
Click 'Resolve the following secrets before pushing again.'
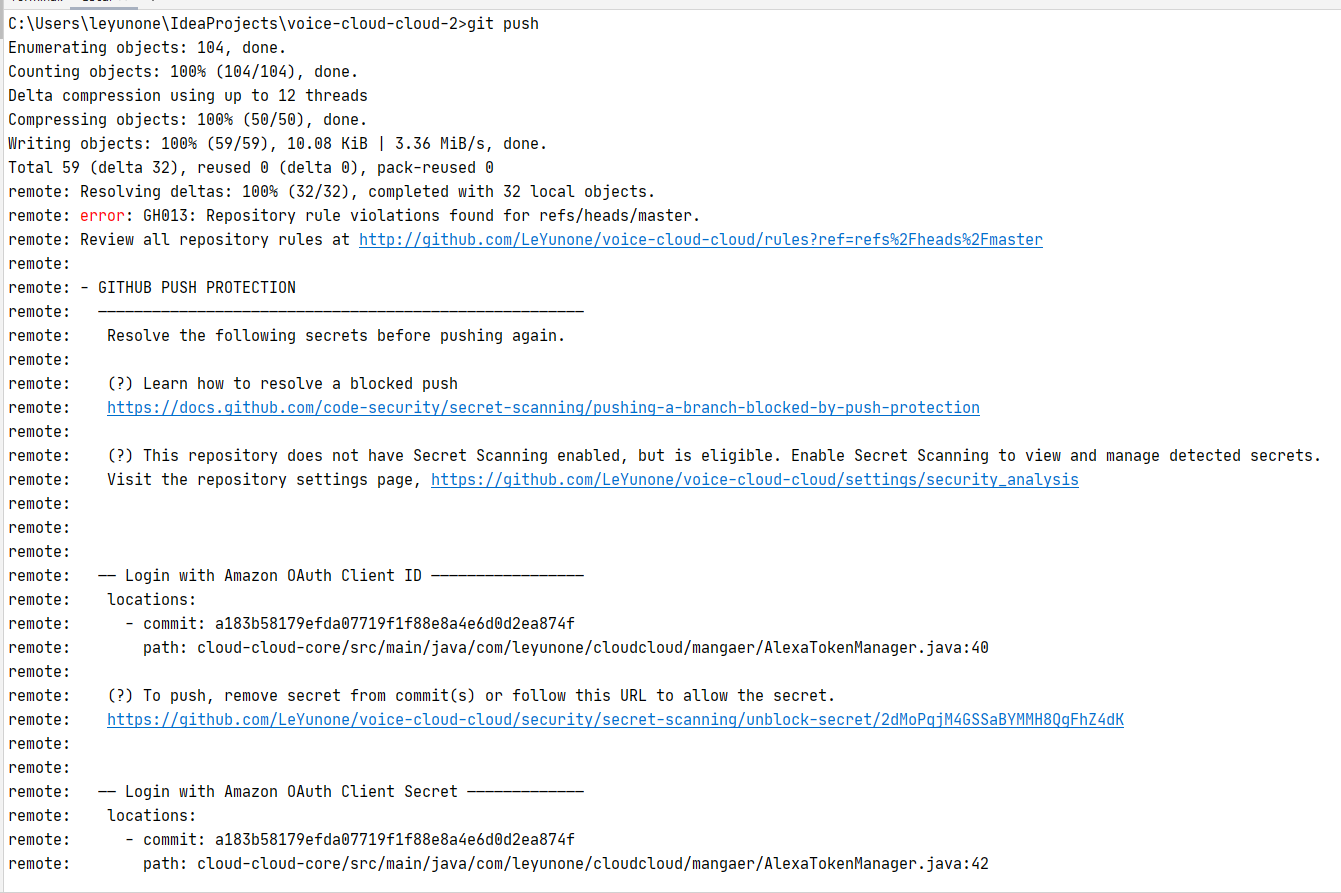pyautogui.click(x=336, y=336)
